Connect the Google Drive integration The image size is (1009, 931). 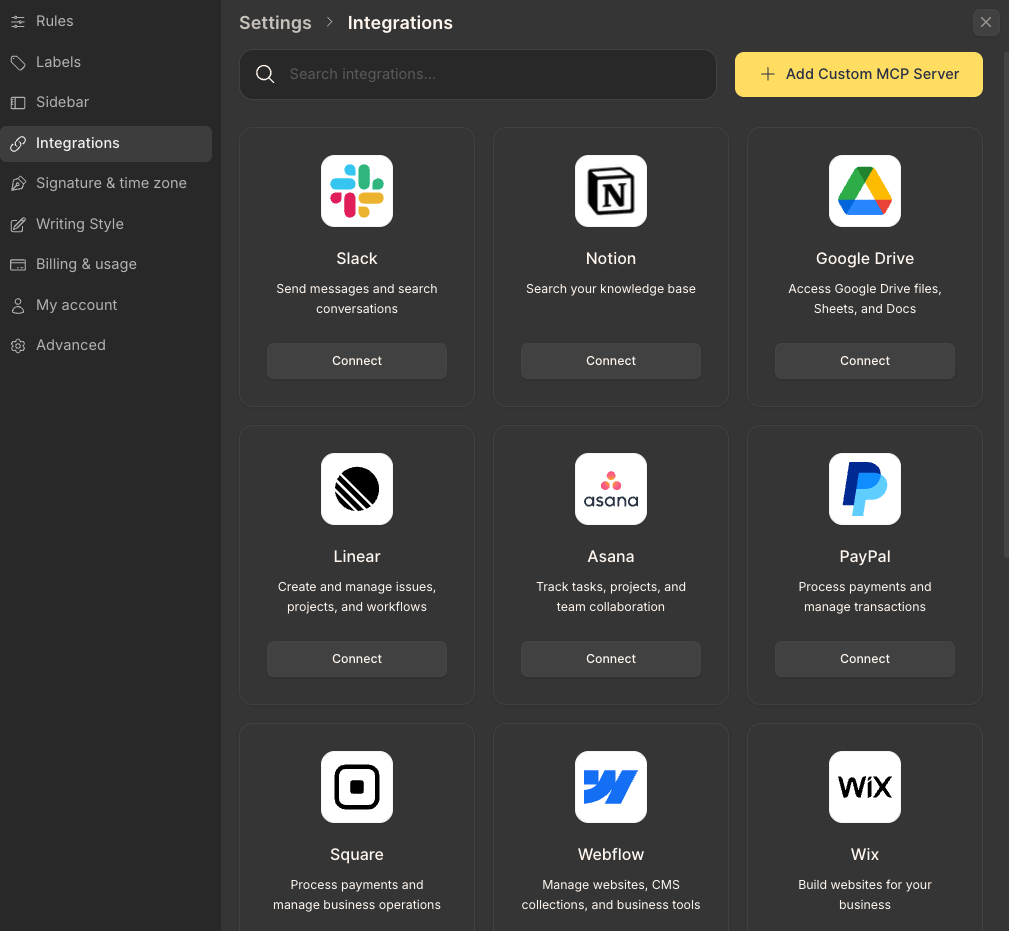865,361
